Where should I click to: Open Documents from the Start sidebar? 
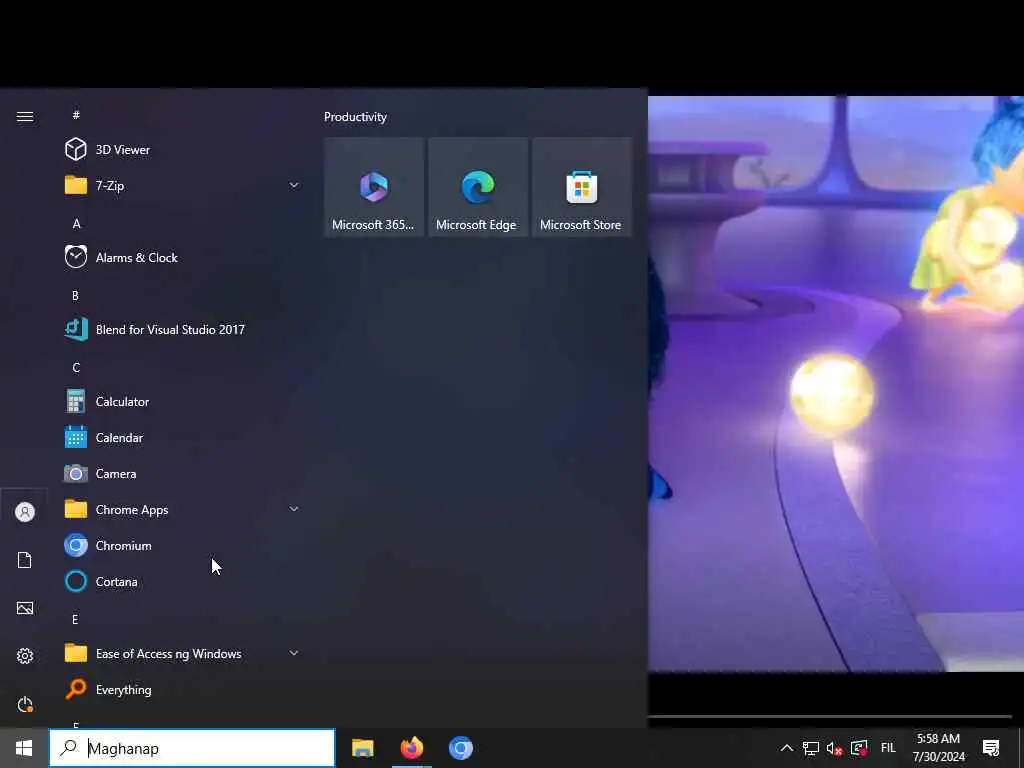point(25,560)
